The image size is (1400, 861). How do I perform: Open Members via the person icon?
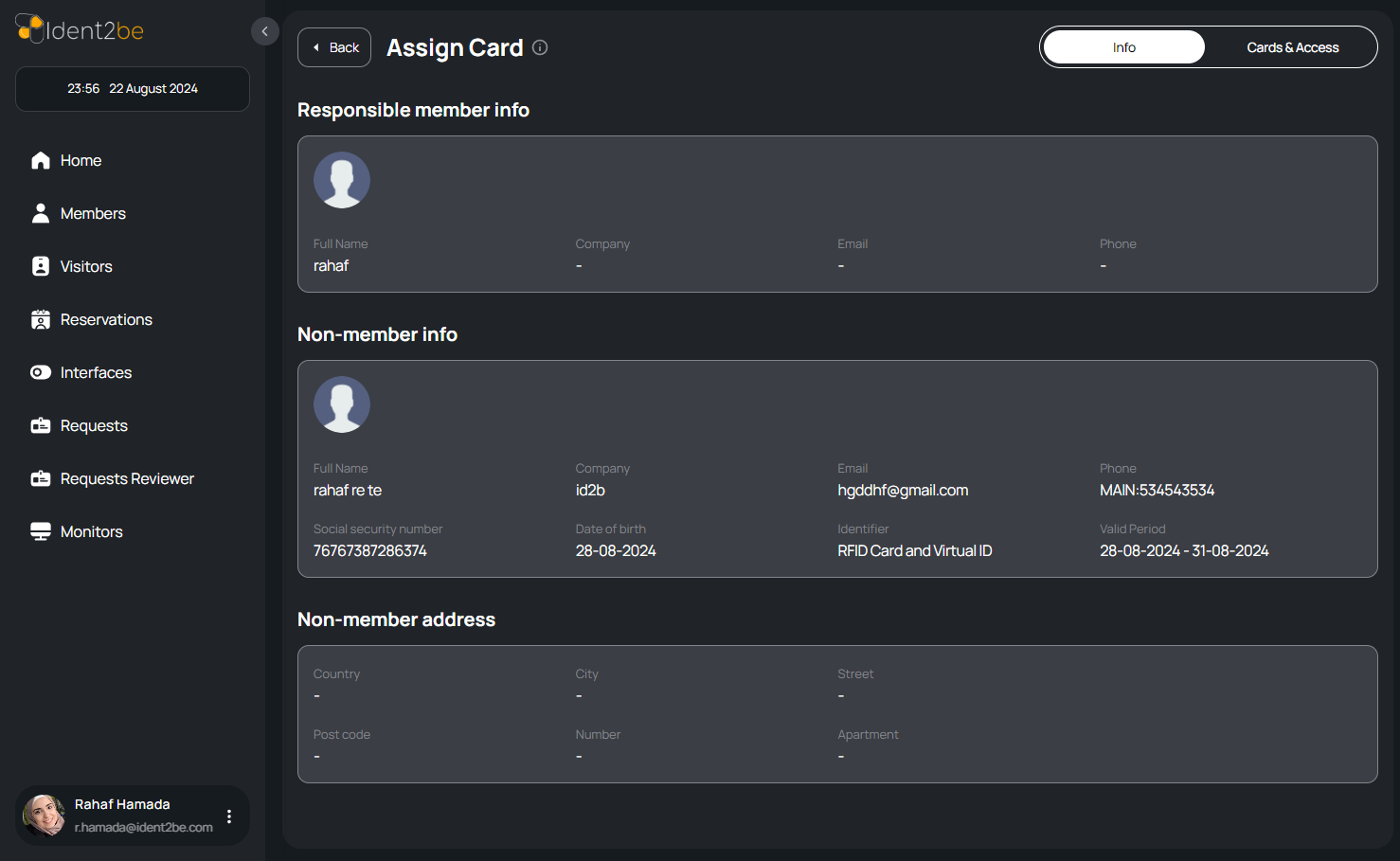pyautogui.click(x=40, y=214)
